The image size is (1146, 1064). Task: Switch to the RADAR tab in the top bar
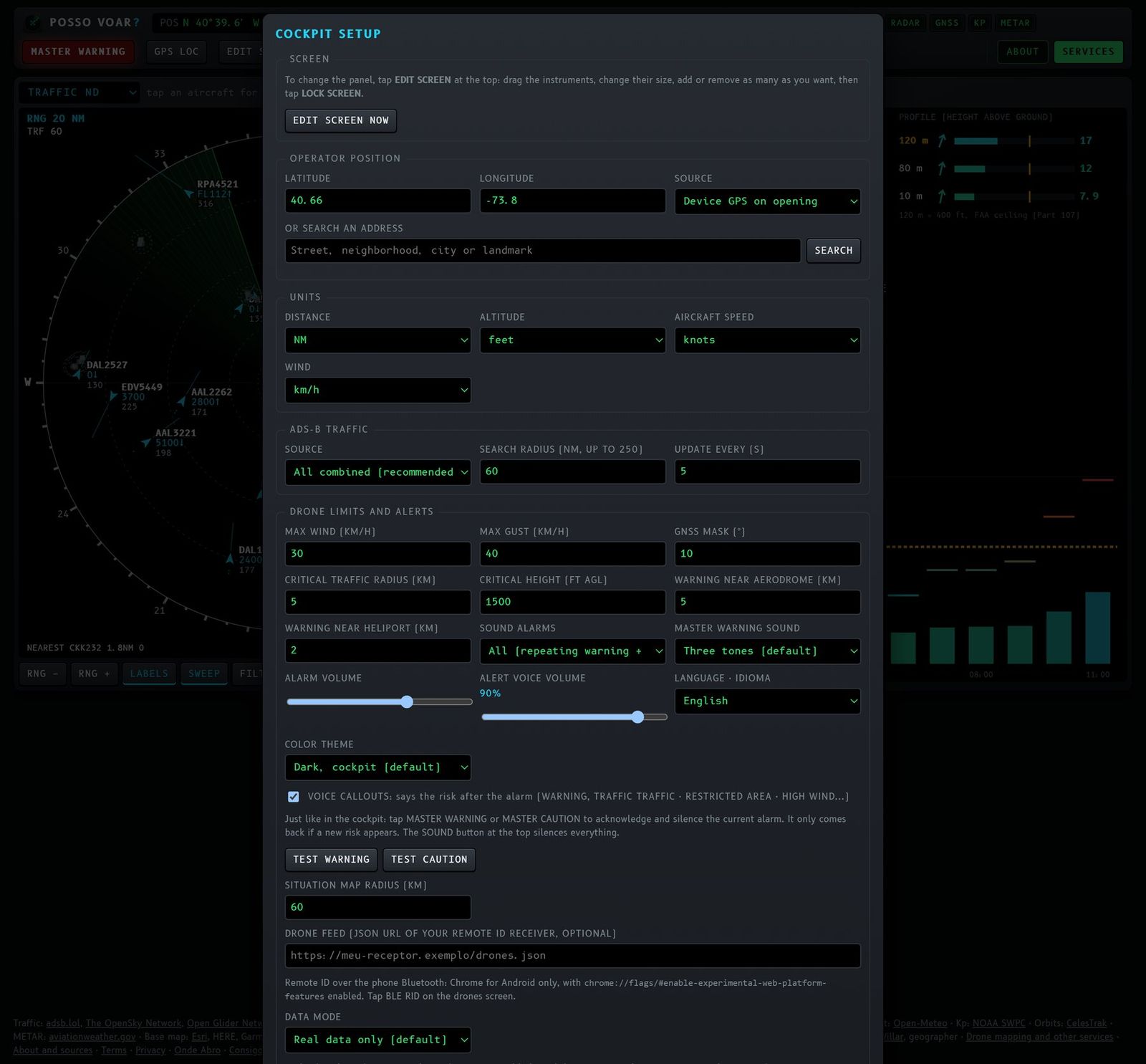click(905, 23)
